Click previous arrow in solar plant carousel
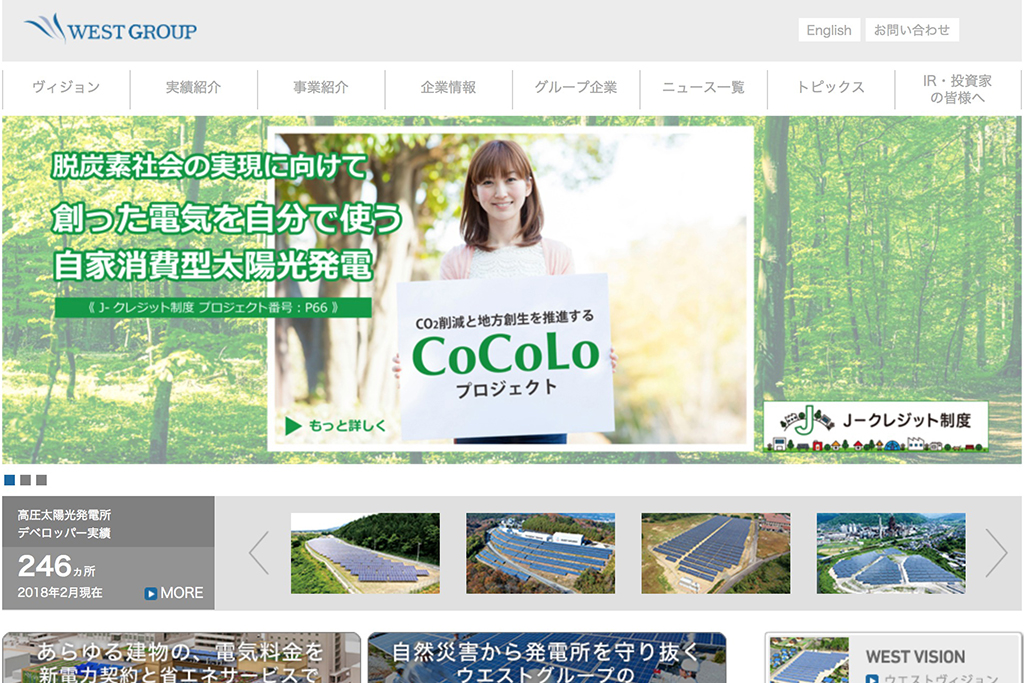This screenshot has height=683, width=1024. coord(259,552)
